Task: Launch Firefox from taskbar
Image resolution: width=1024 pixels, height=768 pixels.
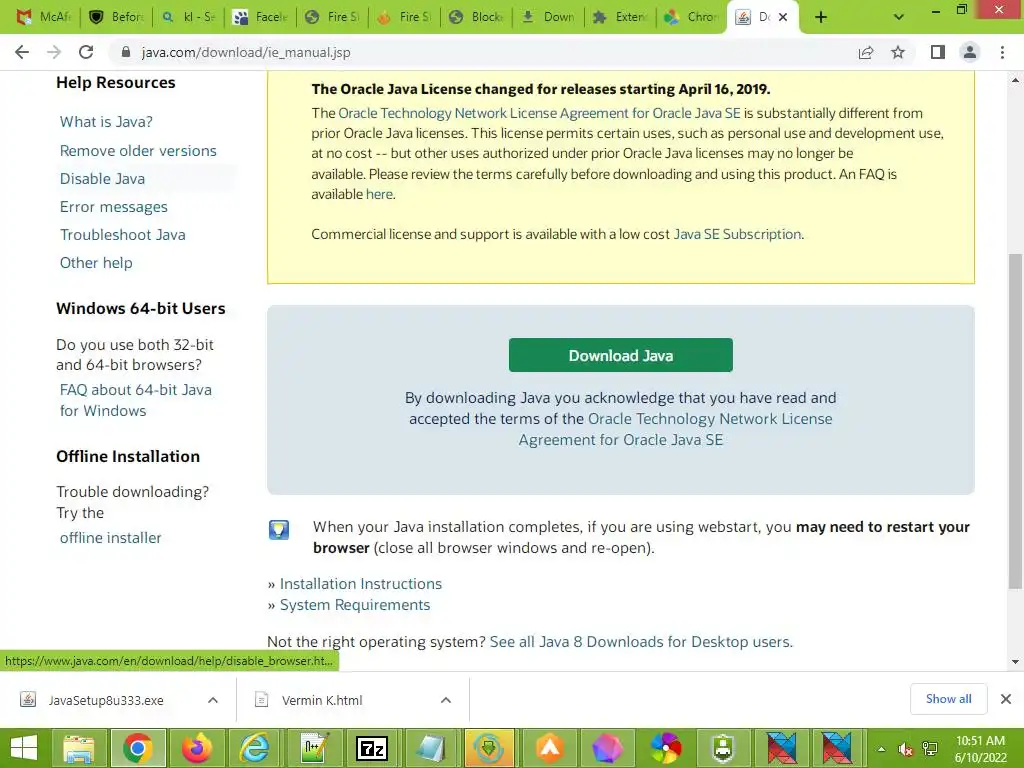Action: coord(196,748)
